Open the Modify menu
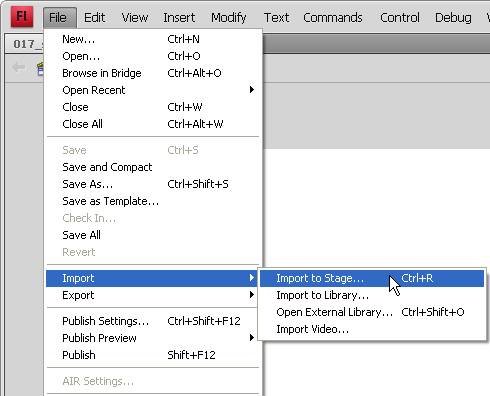490x396 pixels. coord(229,17)
